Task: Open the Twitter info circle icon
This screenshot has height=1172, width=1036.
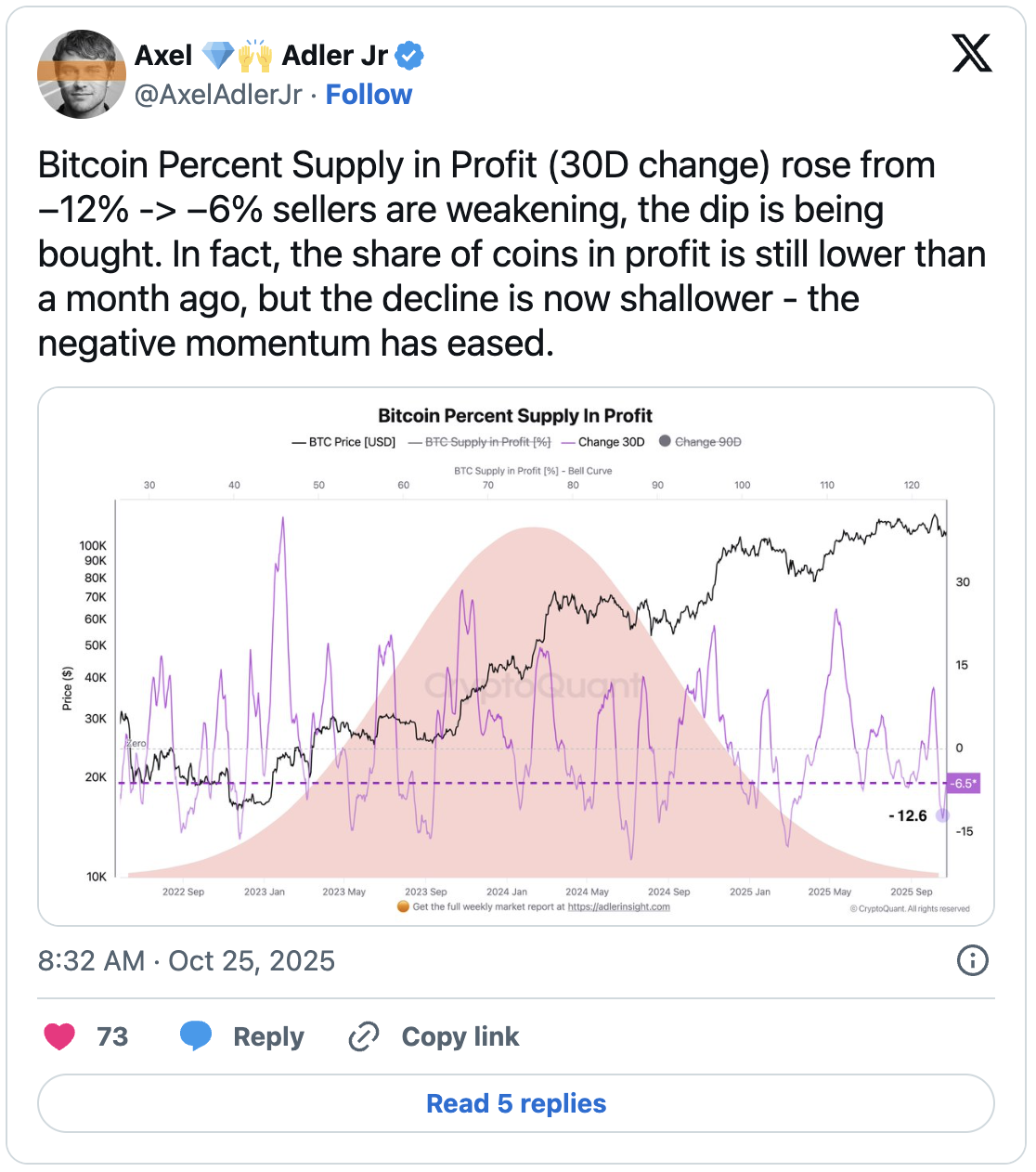Action: click(x=972, y=960)
